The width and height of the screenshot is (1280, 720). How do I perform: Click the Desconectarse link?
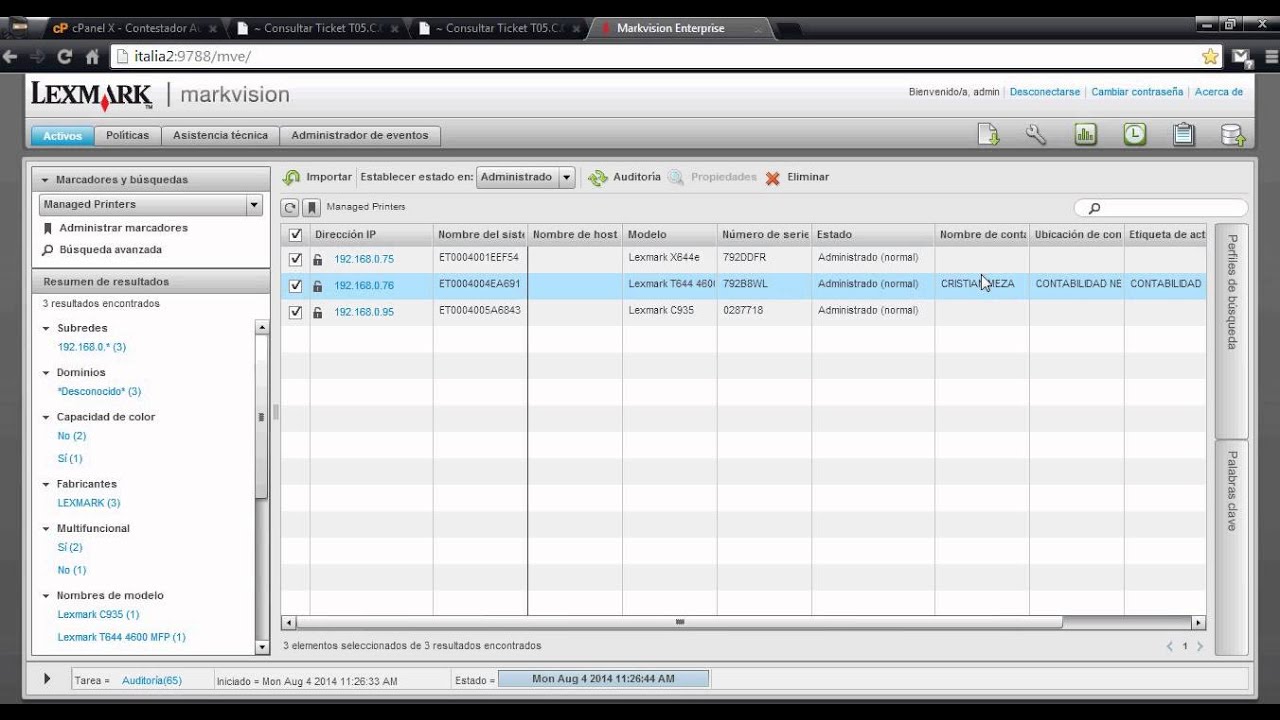(1045, 92)
